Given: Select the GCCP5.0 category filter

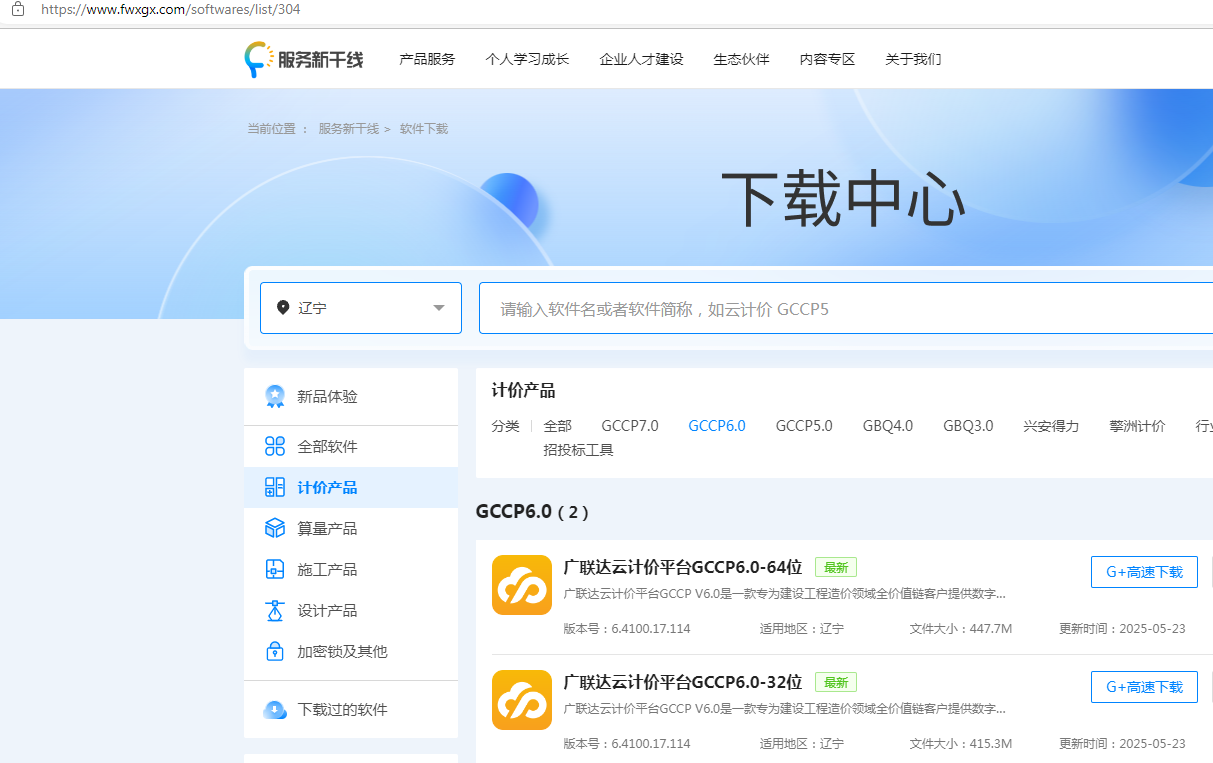Looking at the screenshot, I should (x=804, y=426).
